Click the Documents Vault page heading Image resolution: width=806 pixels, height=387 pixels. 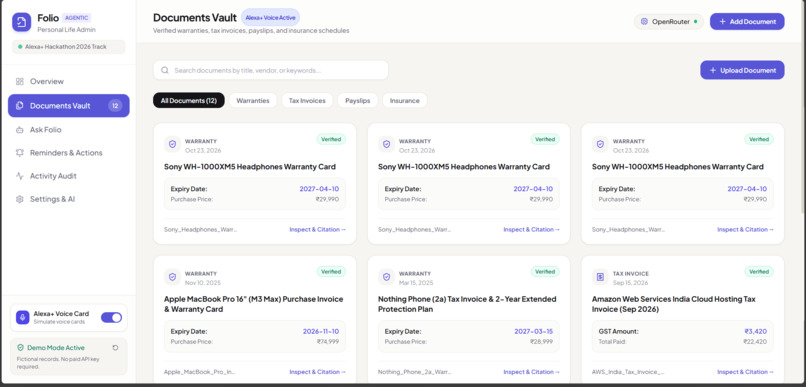click(195, 17)
